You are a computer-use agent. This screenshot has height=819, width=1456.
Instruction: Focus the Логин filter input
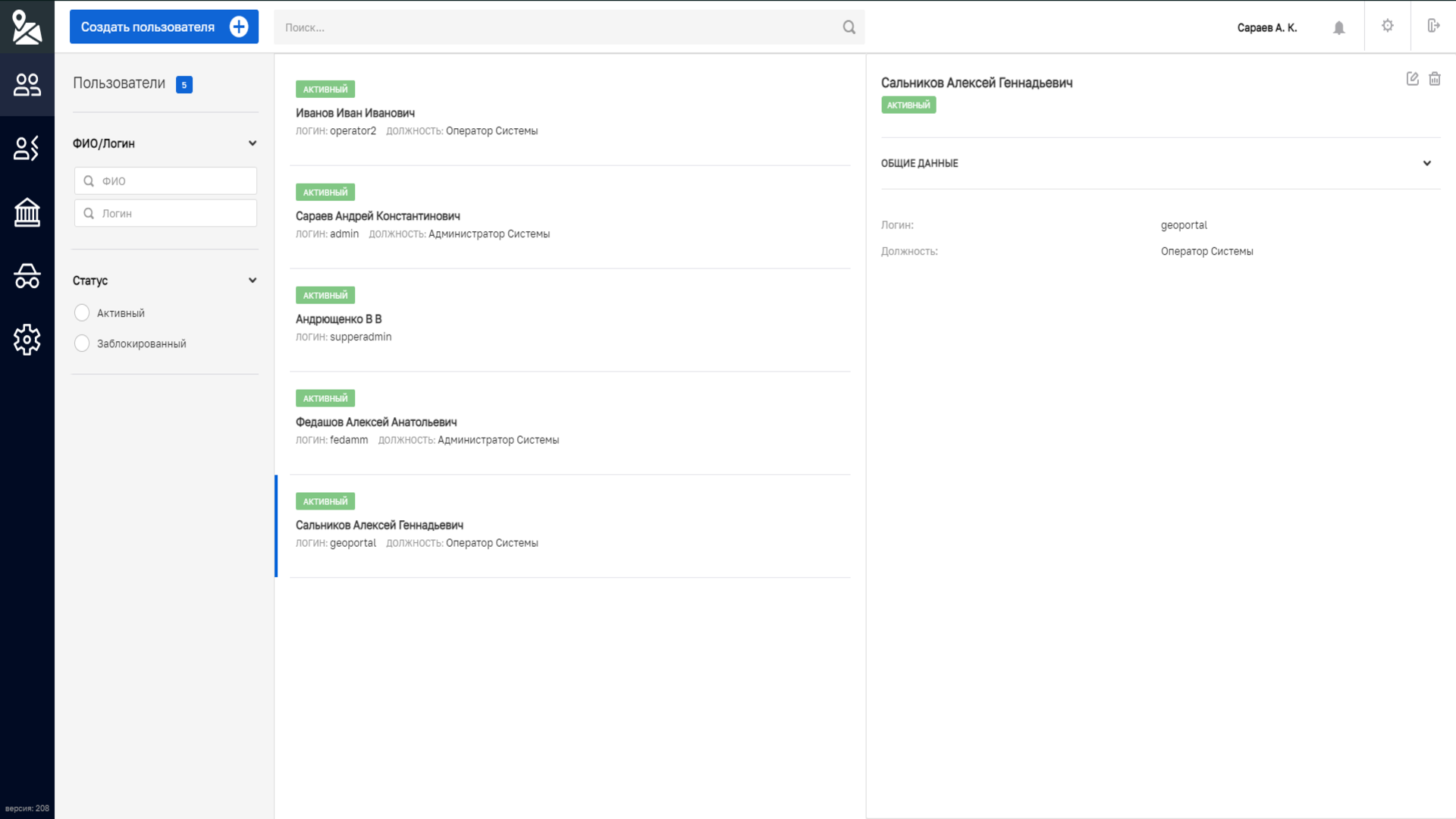[165, 213]
